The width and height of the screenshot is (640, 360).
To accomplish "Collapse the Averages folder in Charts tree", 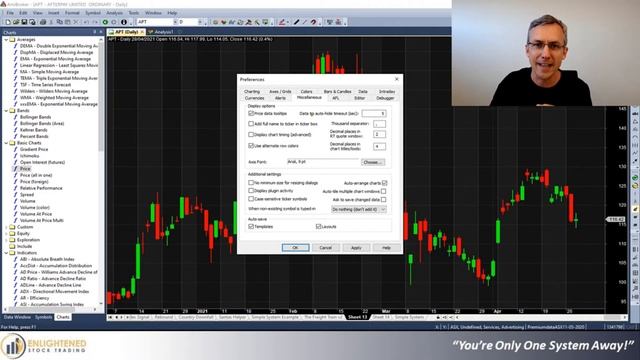I will tap(6, 40).
